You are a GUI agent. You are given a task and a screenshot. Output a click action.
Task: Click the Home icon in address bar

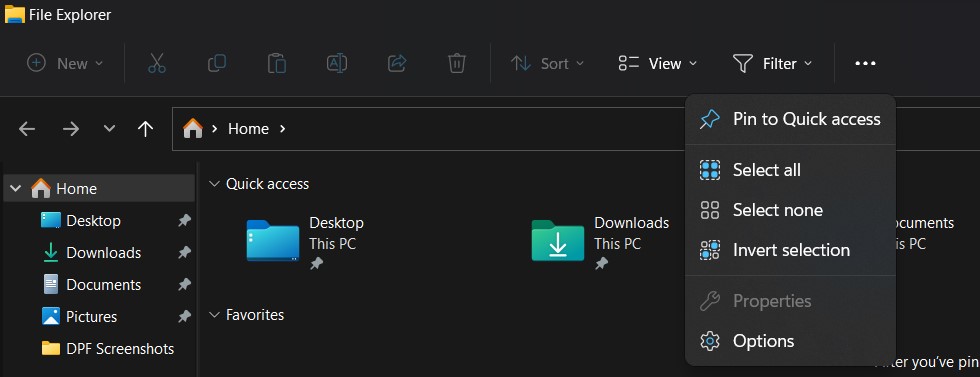point(192,128)
